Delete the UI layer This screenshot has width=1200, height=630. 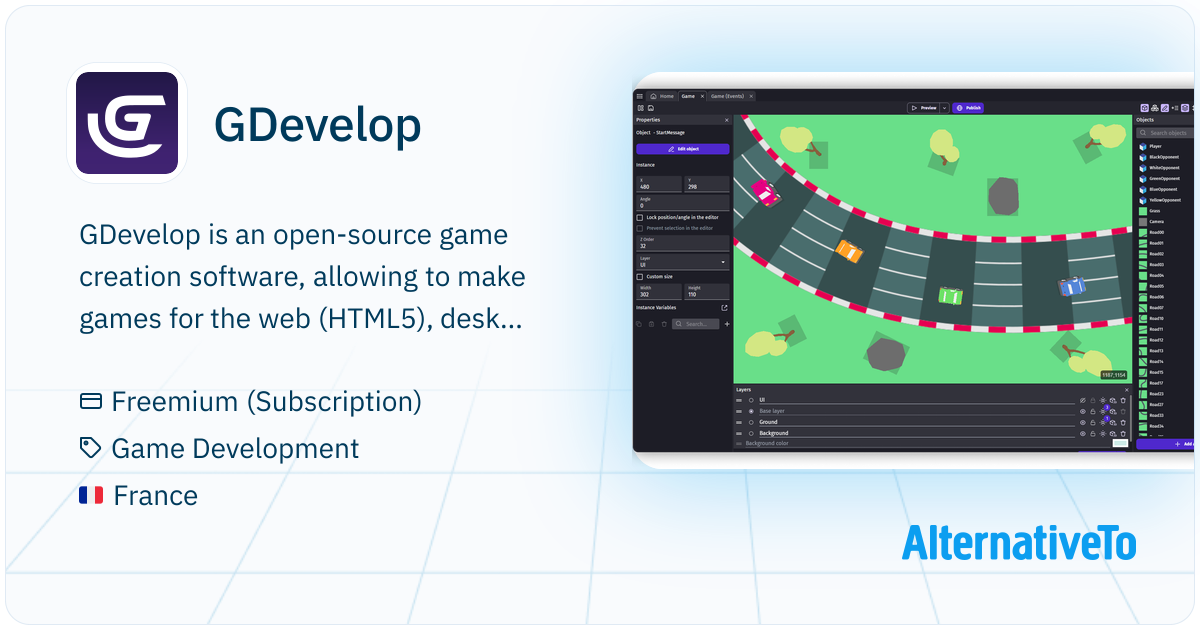point(1123,400)
